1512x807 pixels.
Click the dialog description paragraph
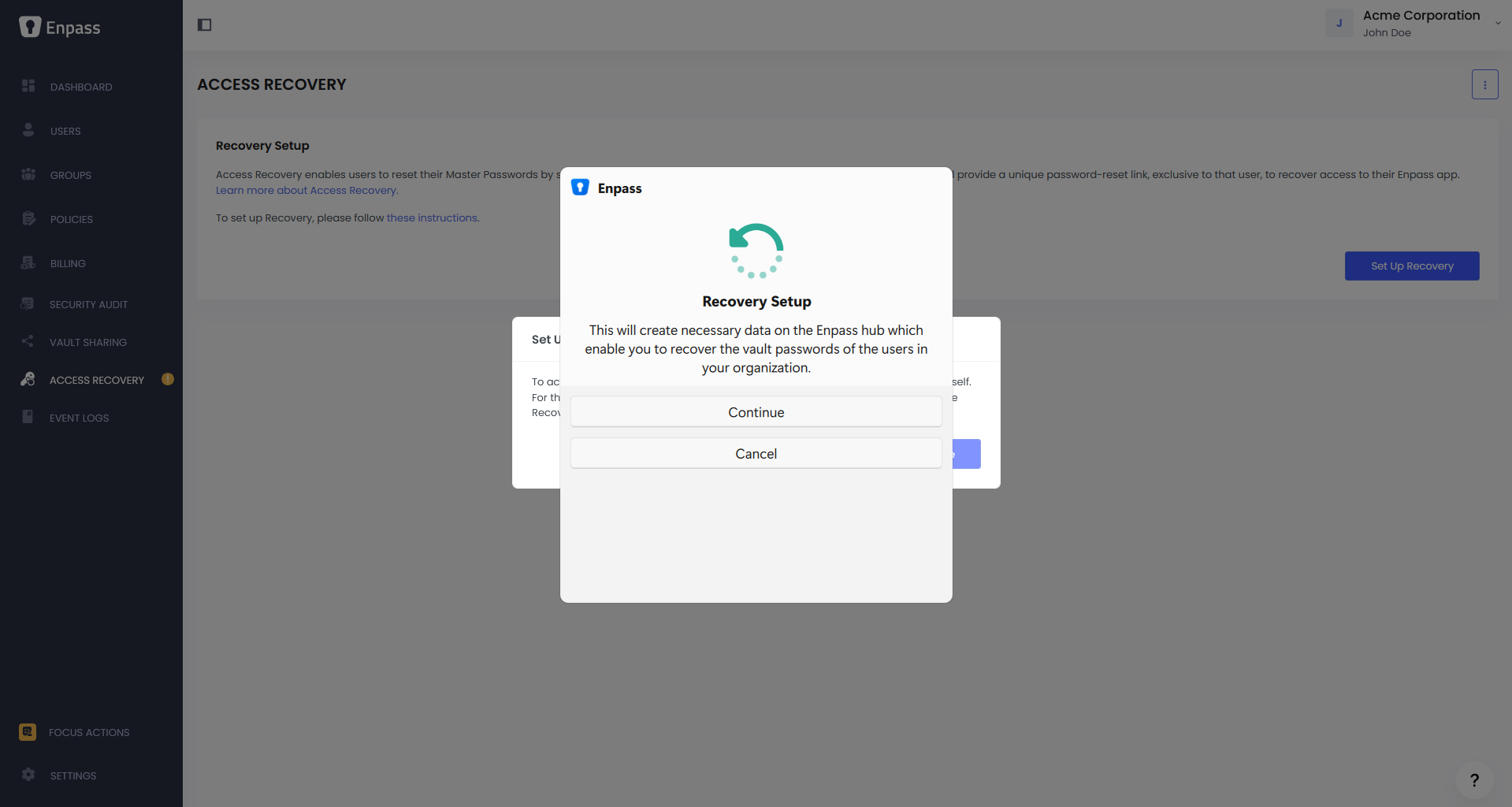point(756,348)
